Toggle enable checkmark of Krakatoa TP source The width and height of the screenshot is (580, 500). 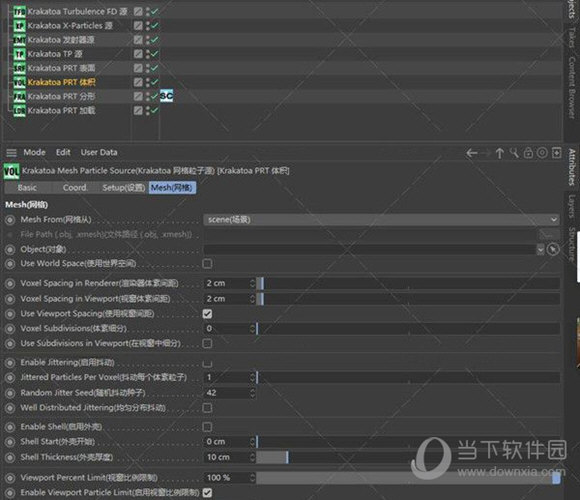[154, 54]
